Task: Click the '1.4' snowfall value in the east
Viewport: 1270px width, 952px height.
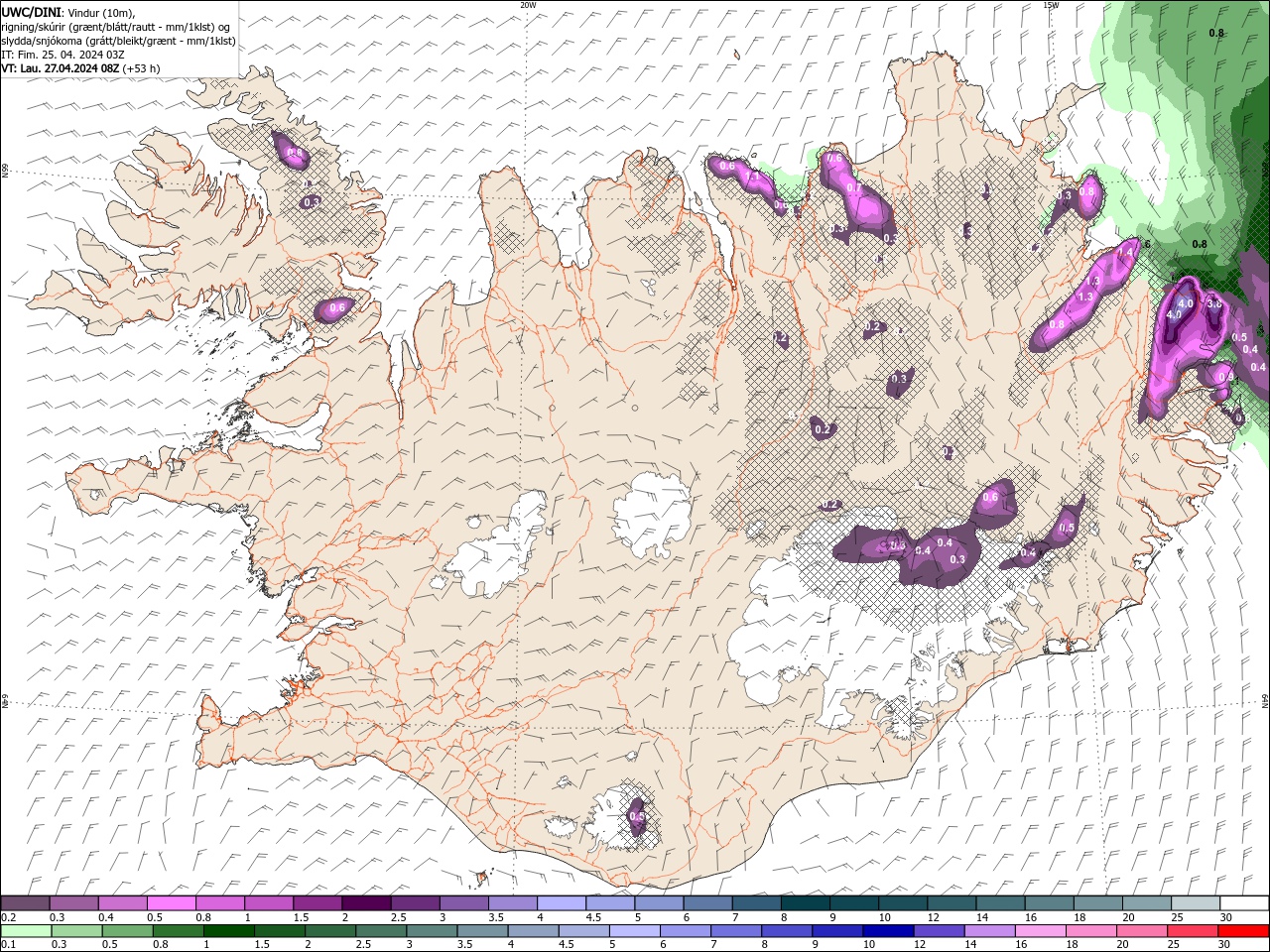Action: pyautogui.click(x=1125, y=254)
